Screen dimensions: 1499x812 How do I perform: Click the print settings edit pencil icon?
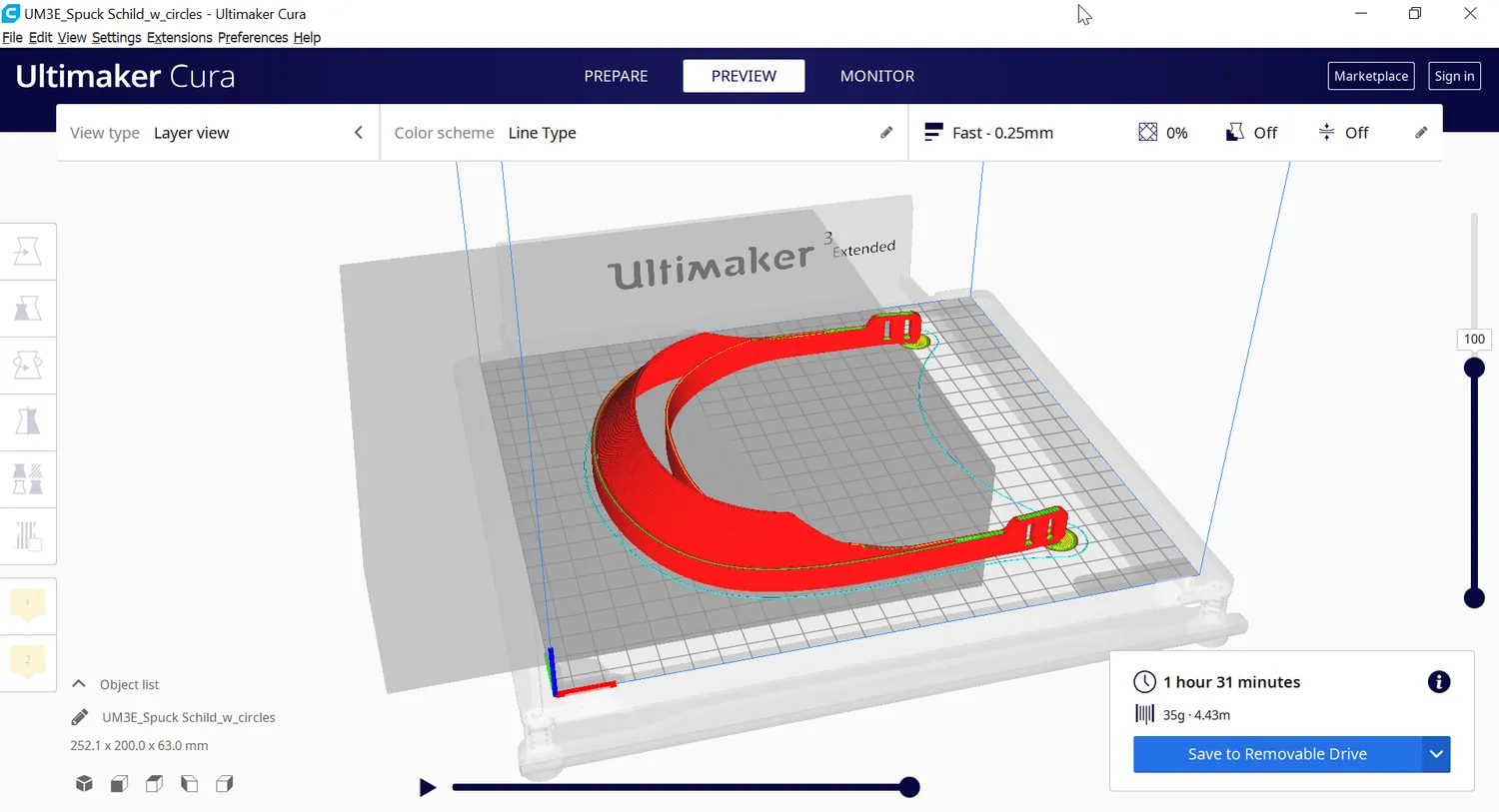click(1421, 133)
